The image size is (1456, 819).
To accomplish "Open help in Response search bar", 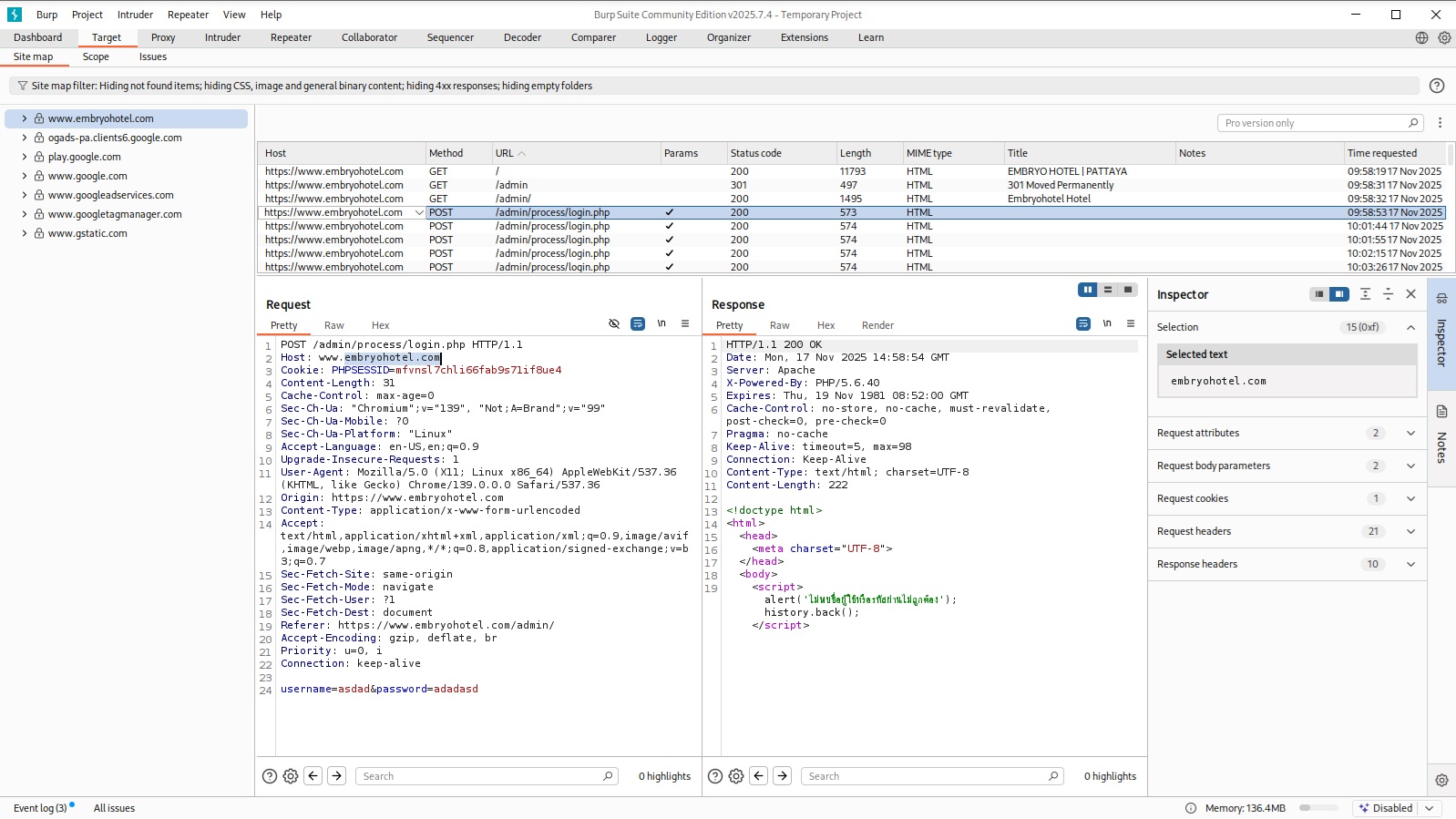I will [715, 776].
